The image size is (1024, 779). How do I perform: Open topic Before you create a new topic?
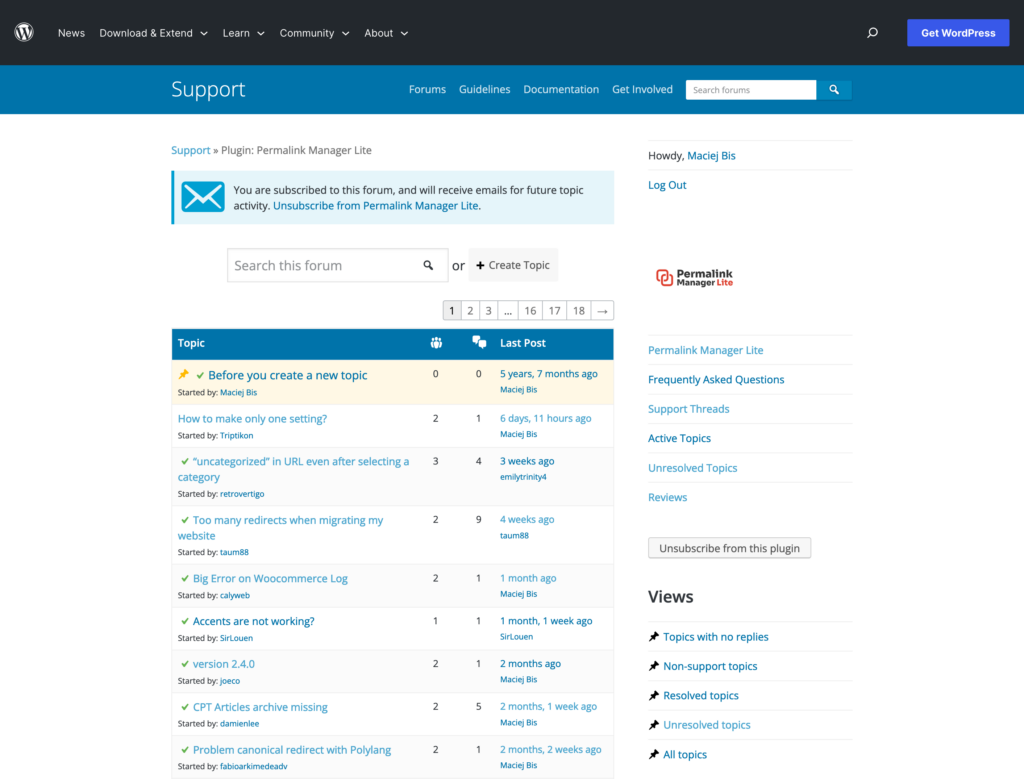tap(287, 375)
